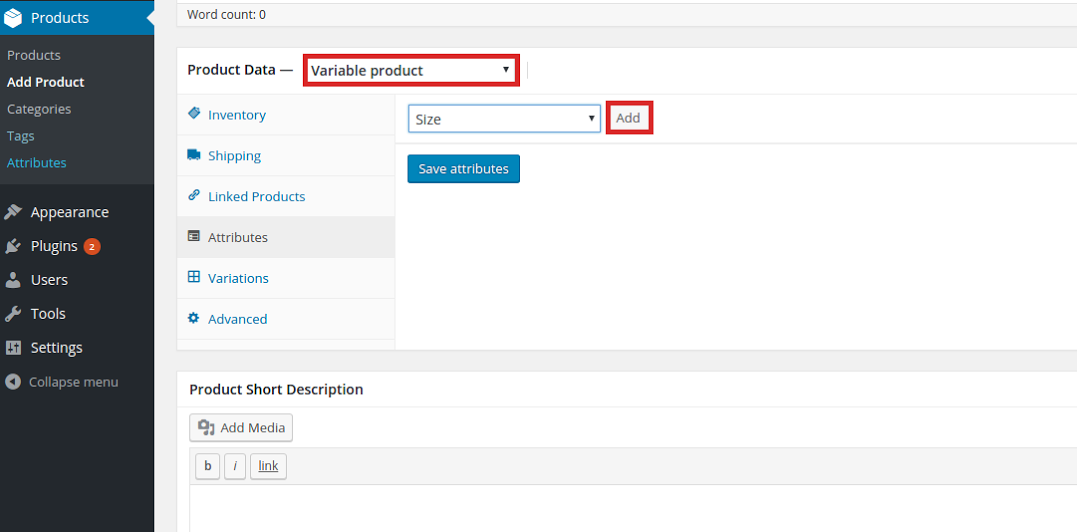Click the Products box icon in sidebar
This screenshot has width=1077, height=532.
tap(13, 18)
